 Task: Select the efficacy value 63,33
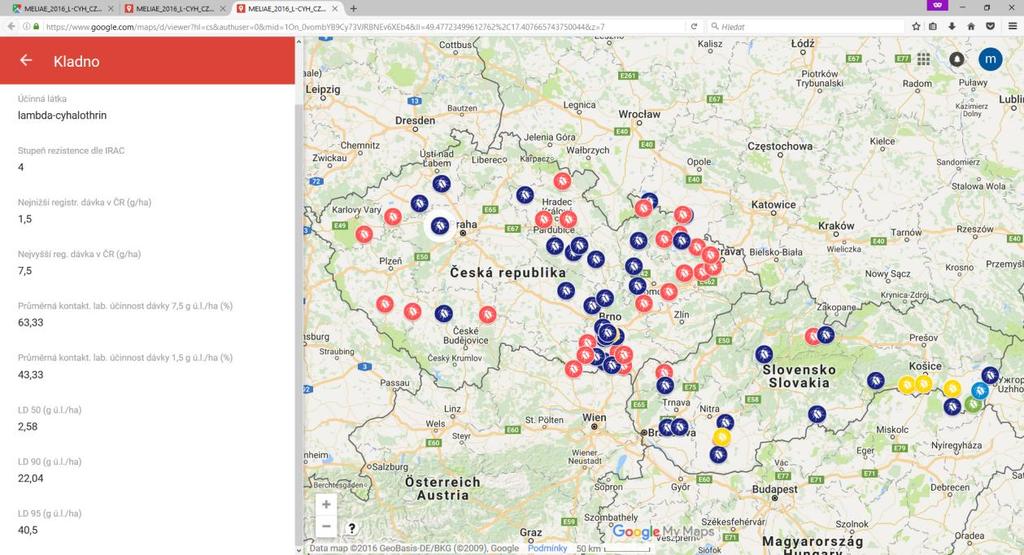pyautogui.click(x=30, y=323)
